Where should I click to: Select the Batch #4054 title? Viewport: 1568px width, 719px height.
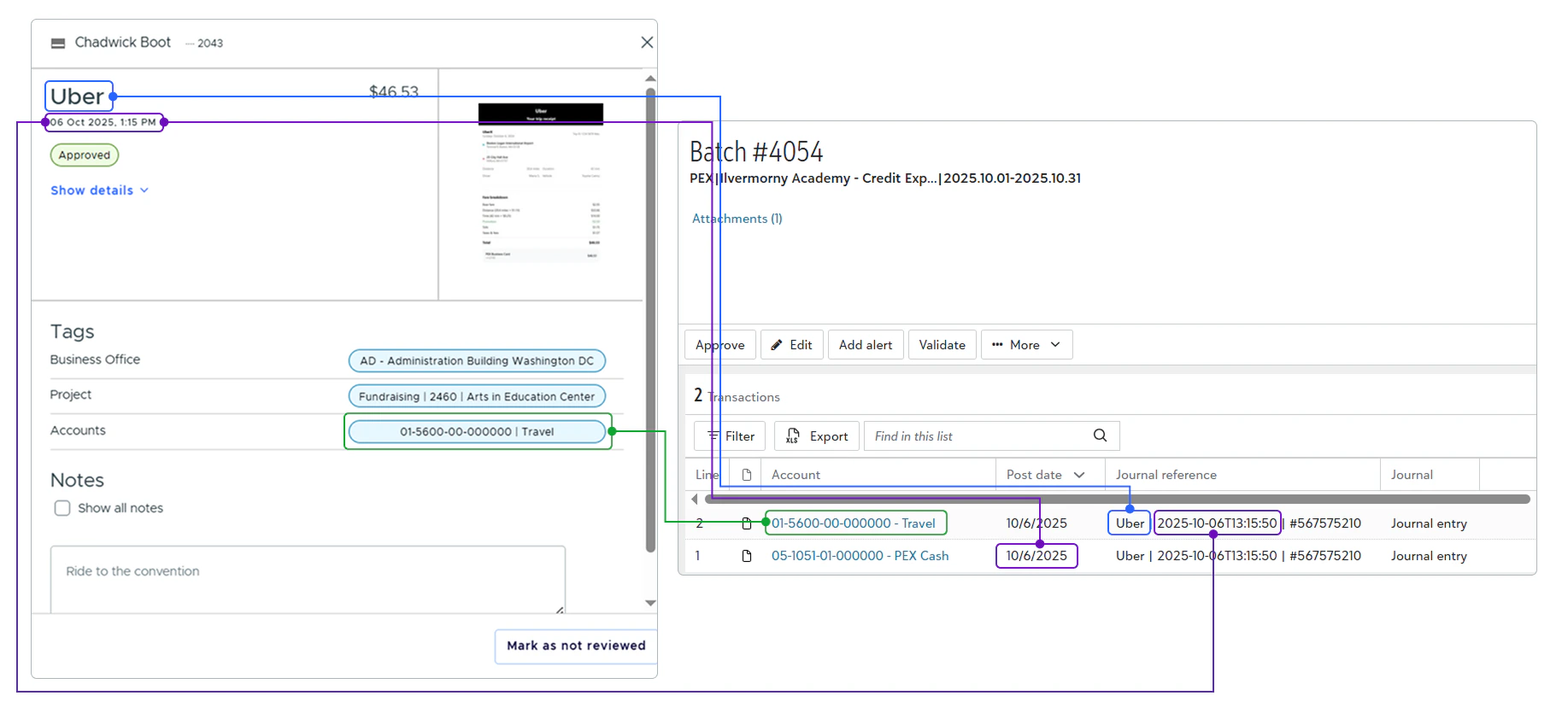pyautogui.click(x=756, y=152)
